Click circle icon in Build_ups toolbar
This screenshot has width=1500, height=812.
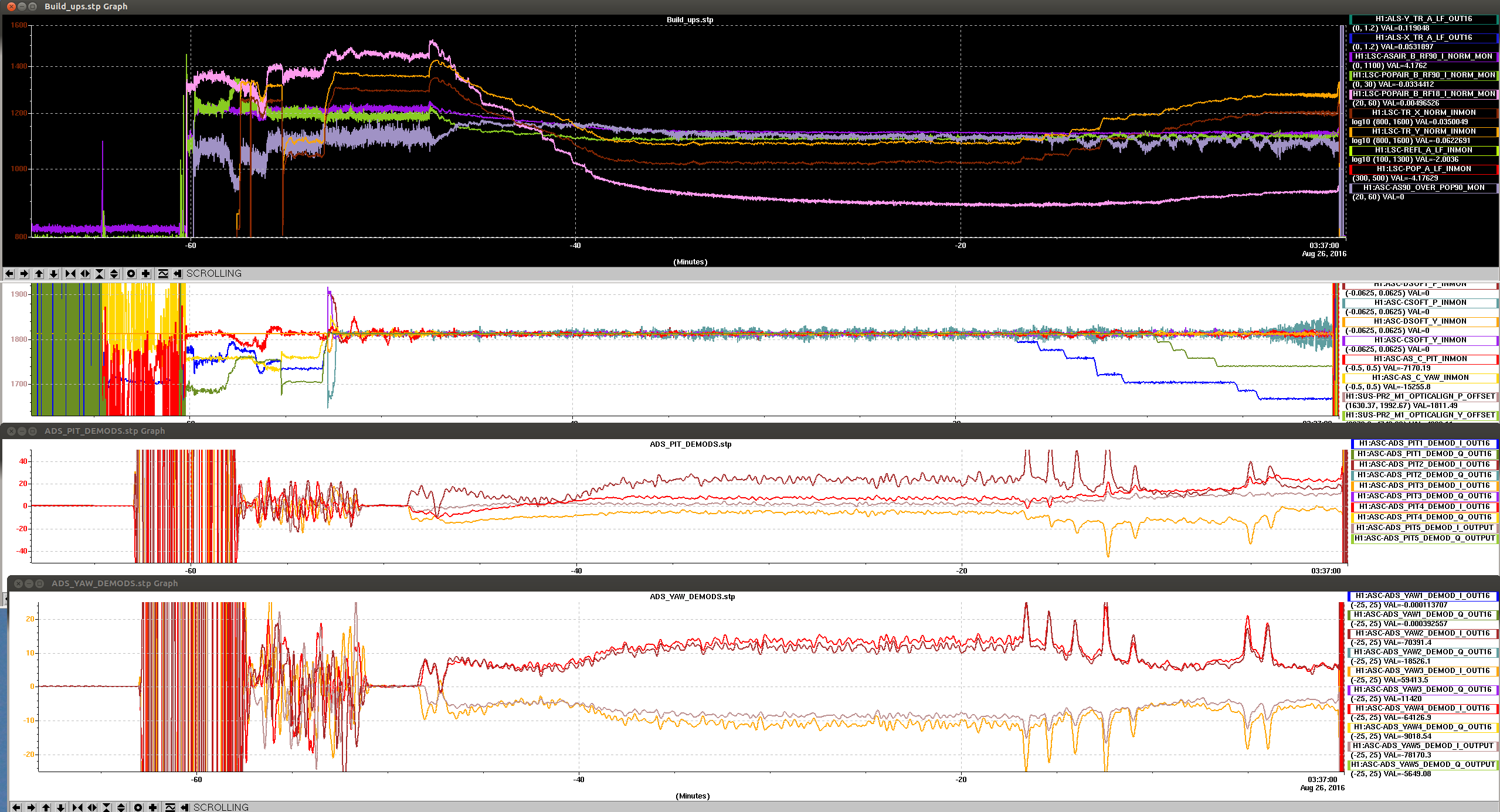coord(131,274)
